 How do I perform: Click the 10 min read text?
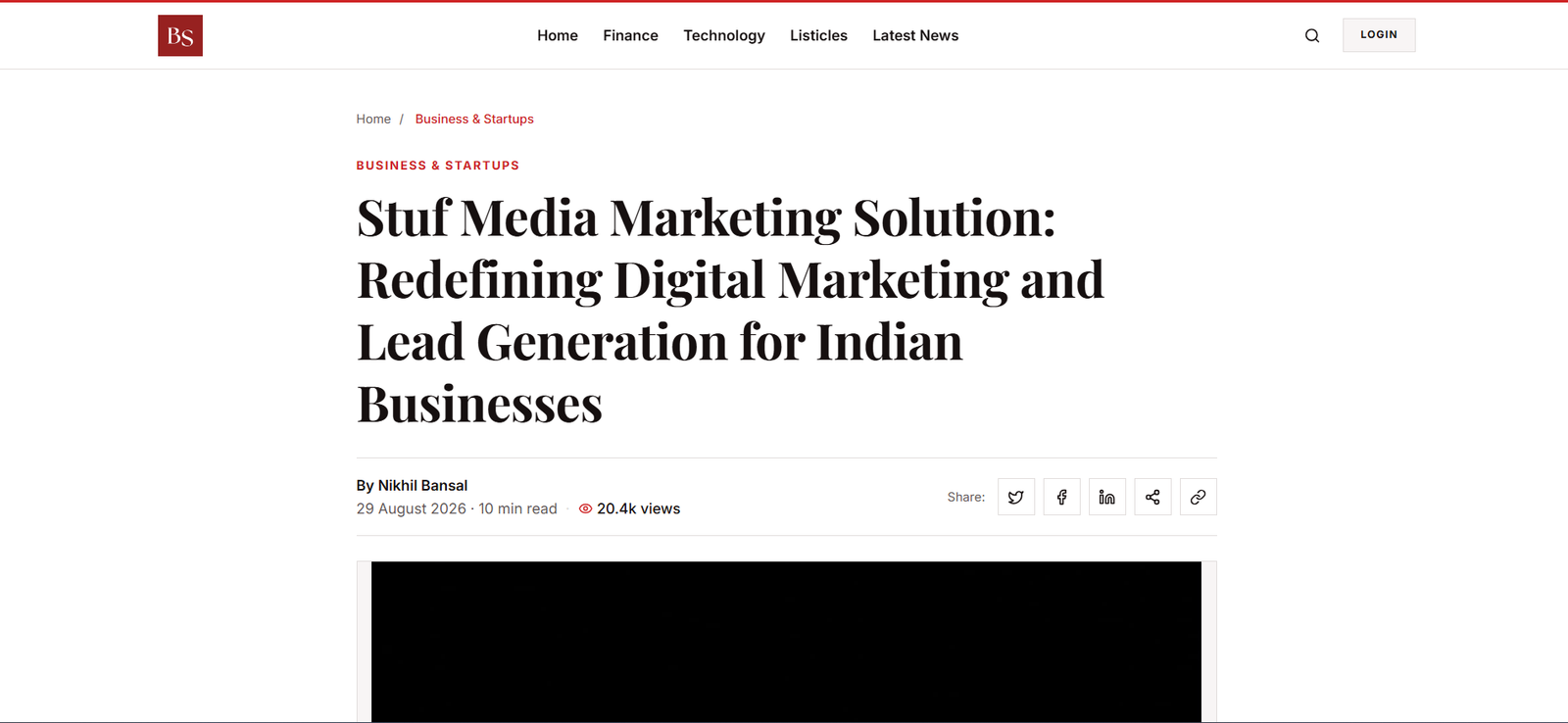(517, 508)
